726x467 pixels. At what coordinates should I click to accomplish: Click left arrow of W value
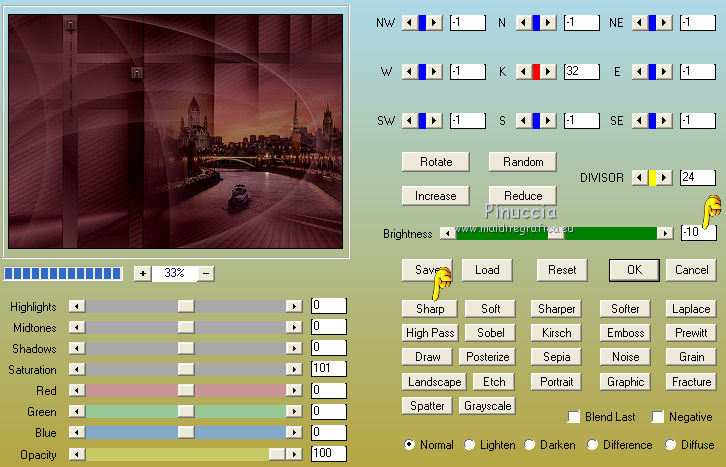pyautogui.click(x=409, y=72)
